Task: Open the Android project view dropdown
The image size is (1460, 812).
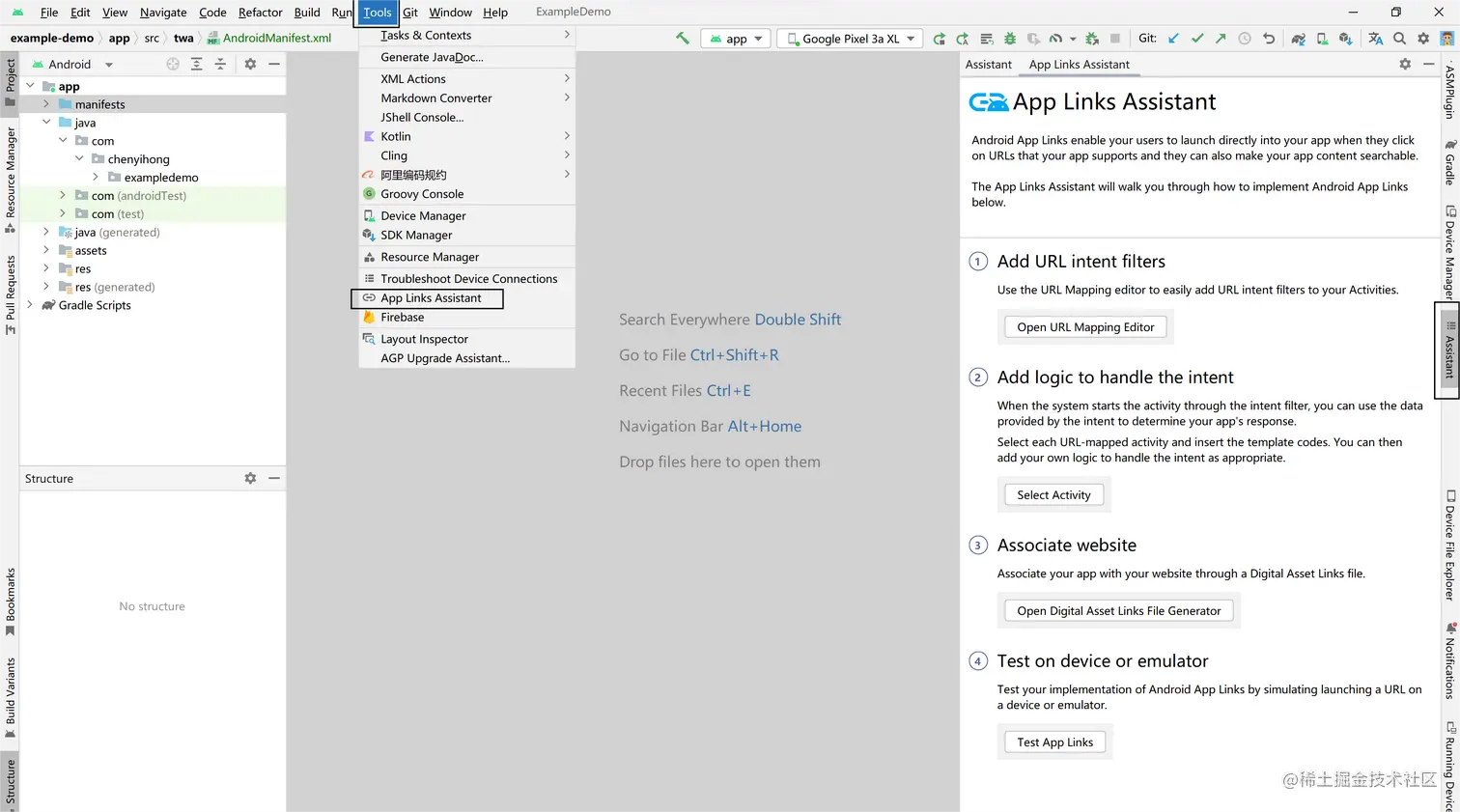Action: 72,64
